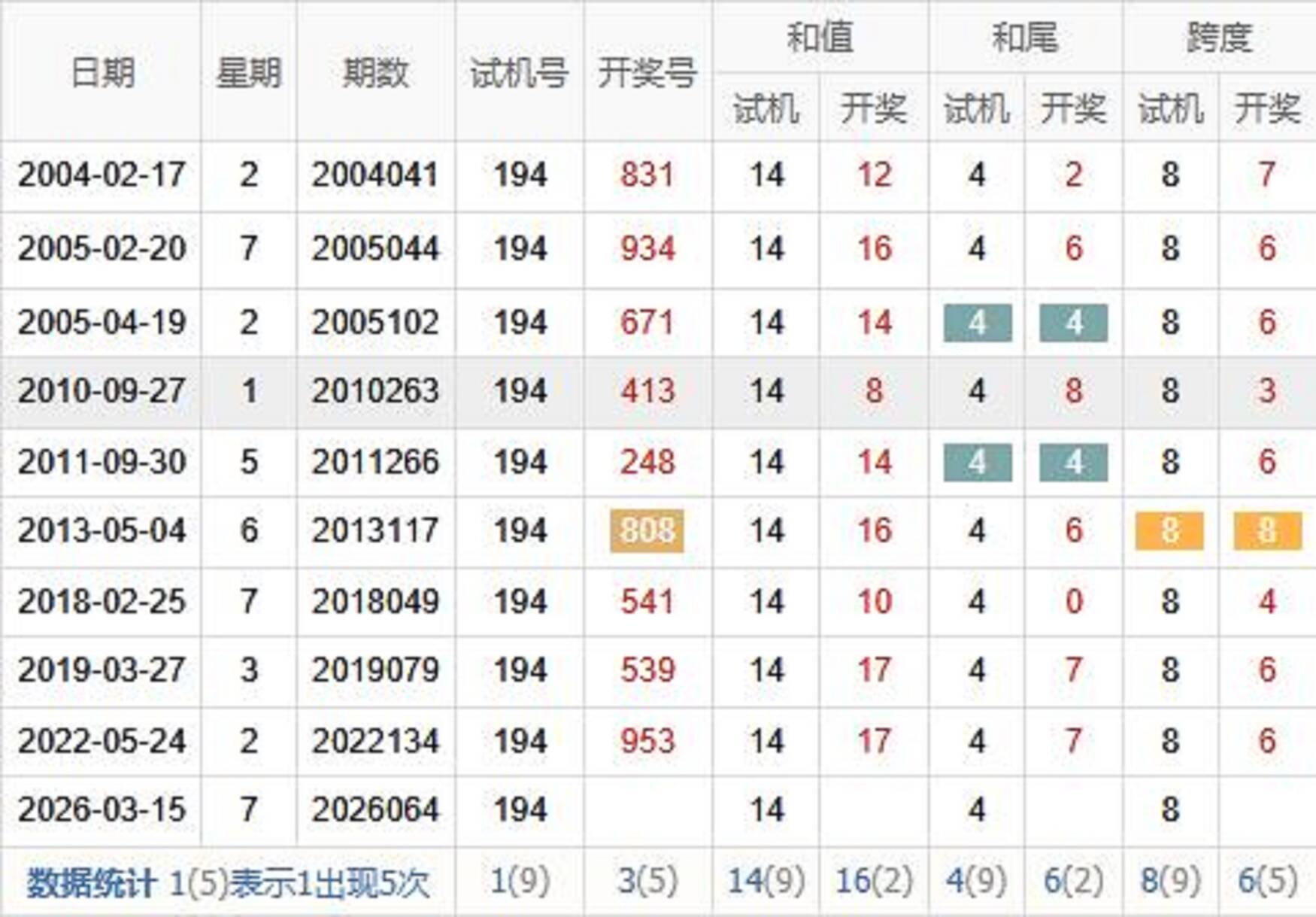The height and width of the screenshot is (917, 1316).
Task: Select the 期数 column header
Action: (375, 73)
